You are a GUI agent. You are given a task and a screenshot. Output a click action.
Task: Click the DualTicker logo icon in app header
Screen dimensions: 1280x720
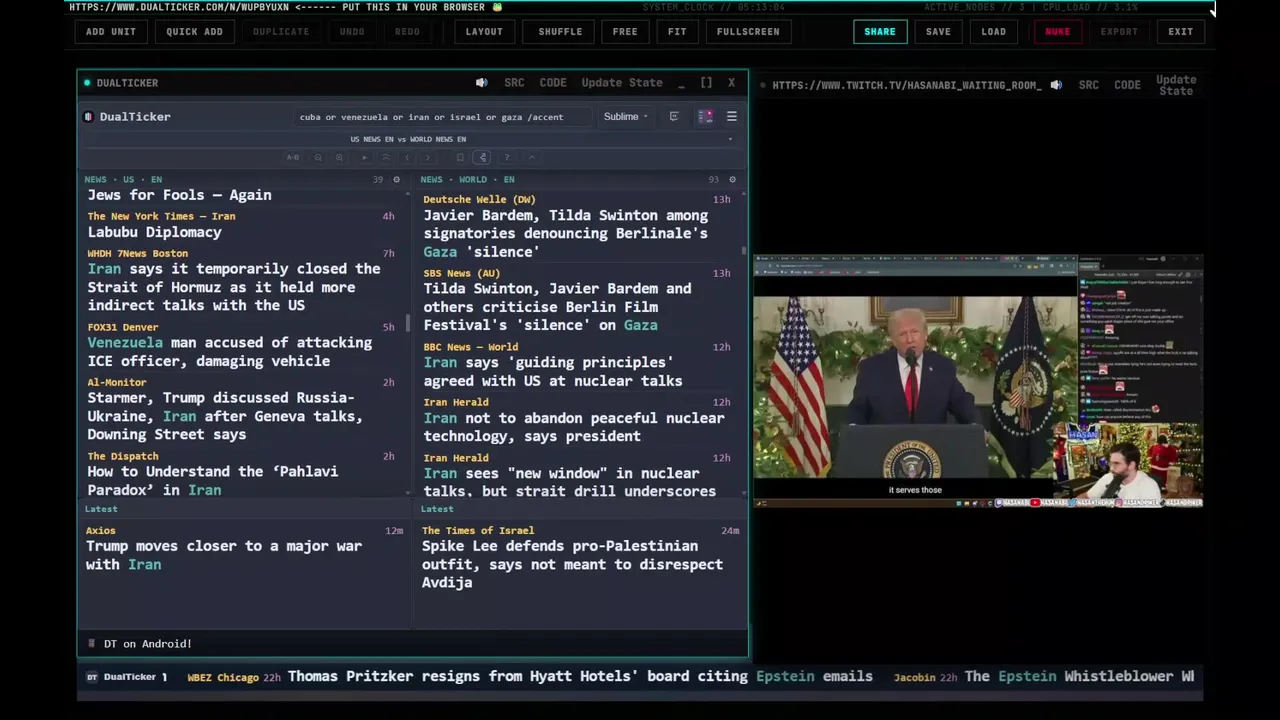click(88, 117)
